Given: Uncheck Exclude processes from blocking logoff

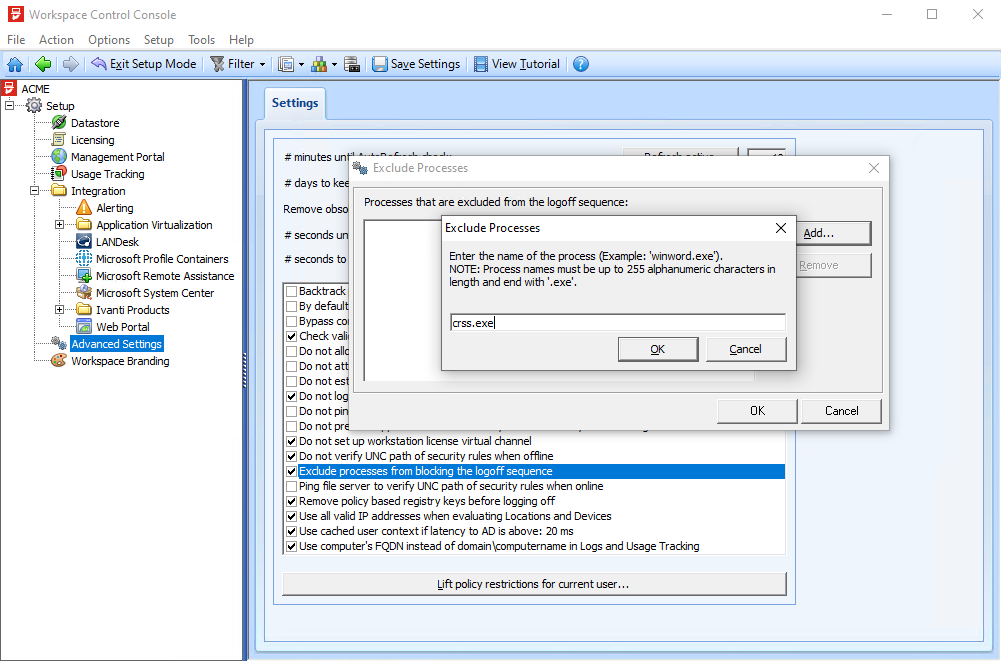Looking at the screenshot, I should pos(292,471).
